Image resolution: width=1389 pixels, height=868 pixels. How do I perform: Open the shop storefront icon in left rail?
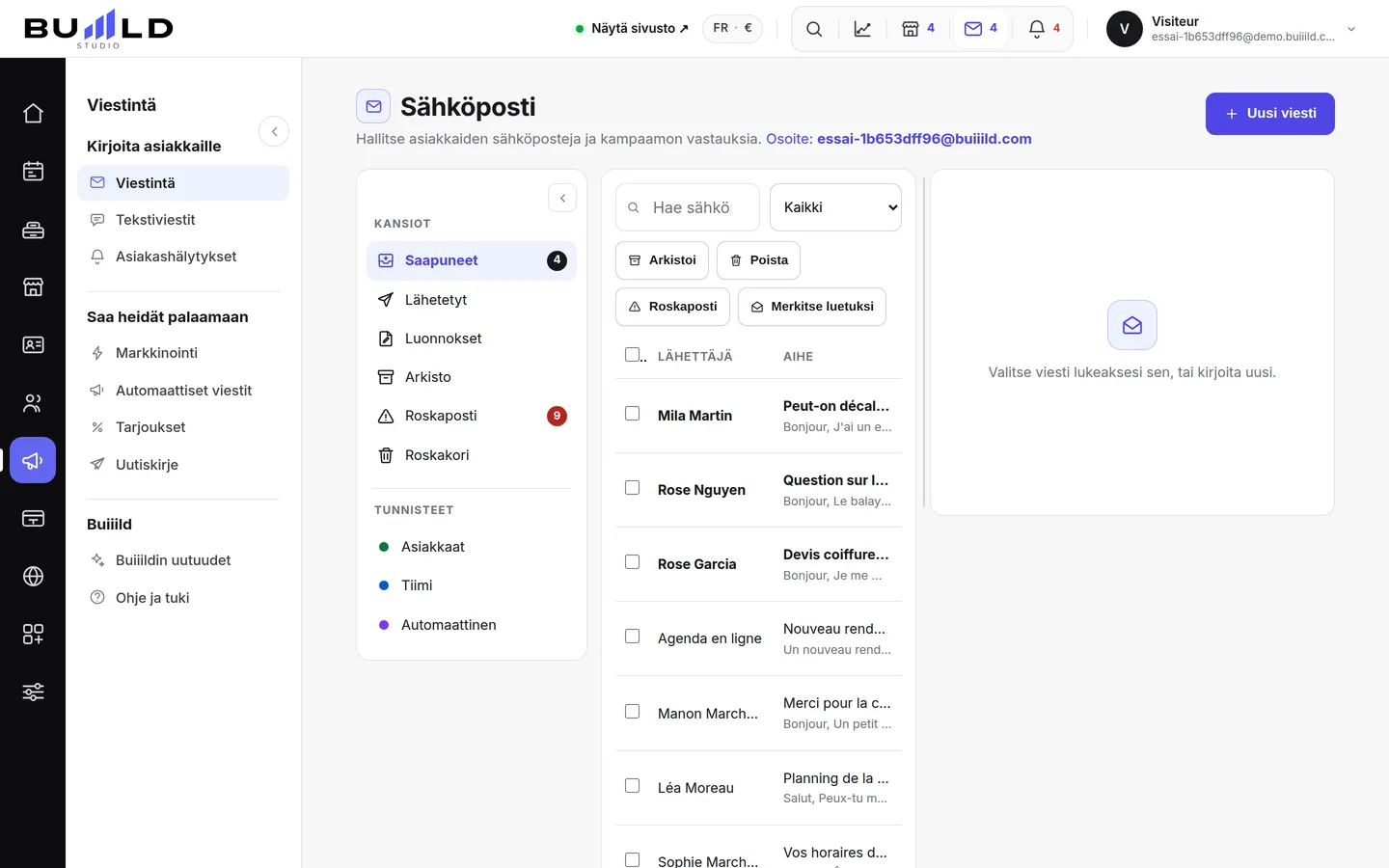(33, 287)
